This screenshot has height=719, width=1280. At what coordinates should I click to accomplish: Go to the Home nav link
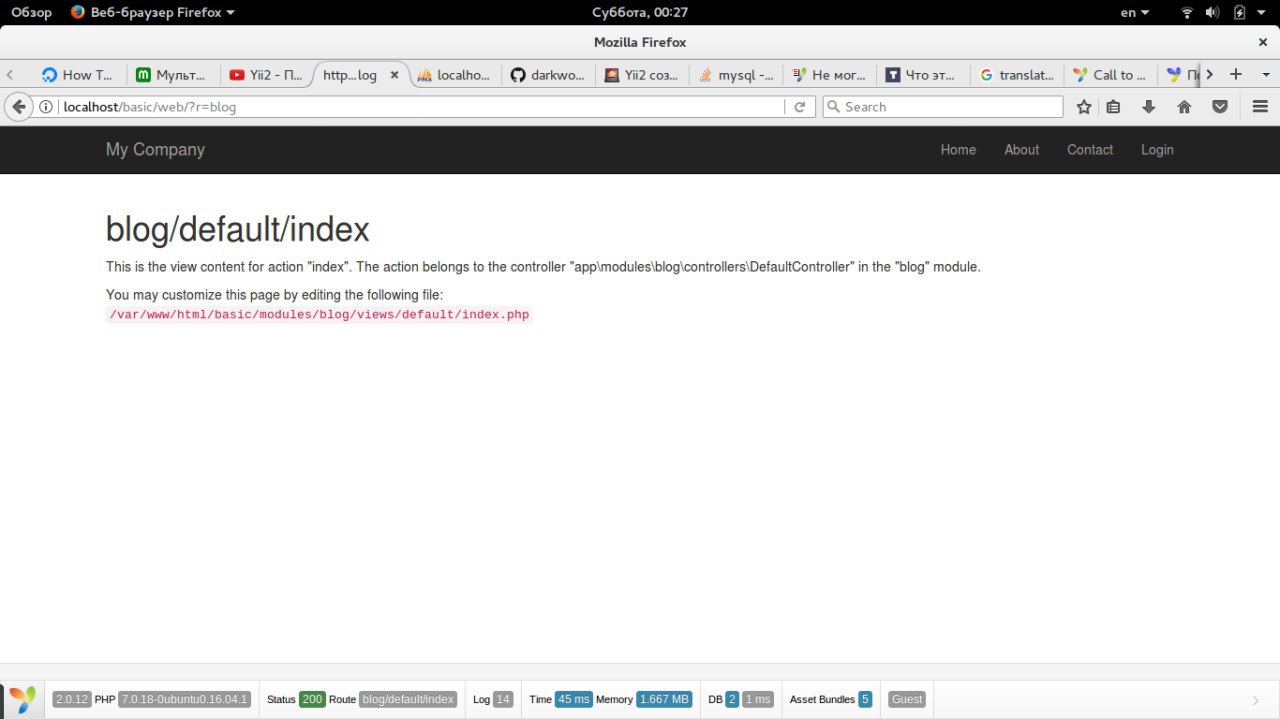tap(958, 150)
